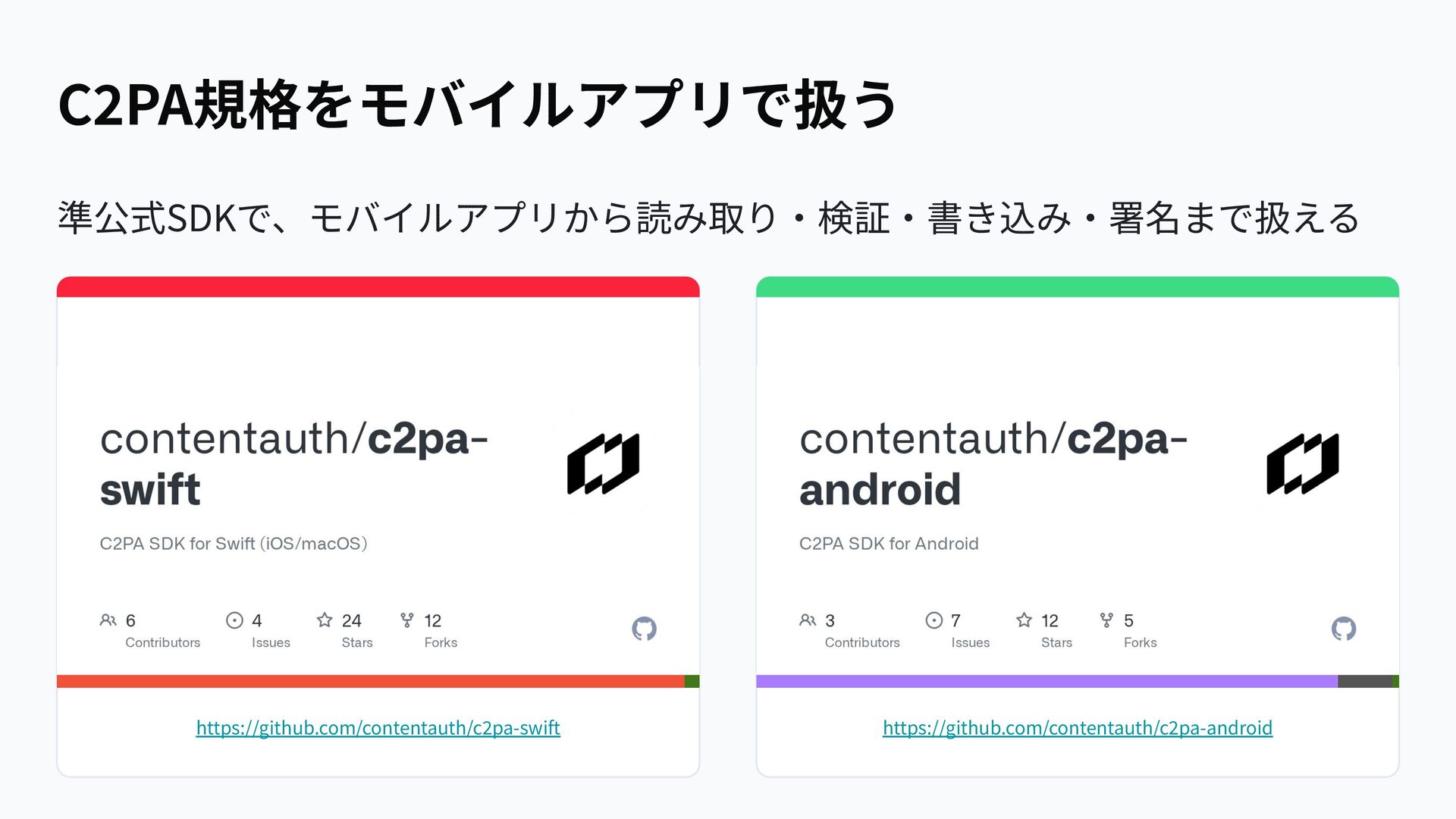Click the purple language bar on android card
The width and height of the screenshot is (1456, 819).
[x=1047, y=681]
